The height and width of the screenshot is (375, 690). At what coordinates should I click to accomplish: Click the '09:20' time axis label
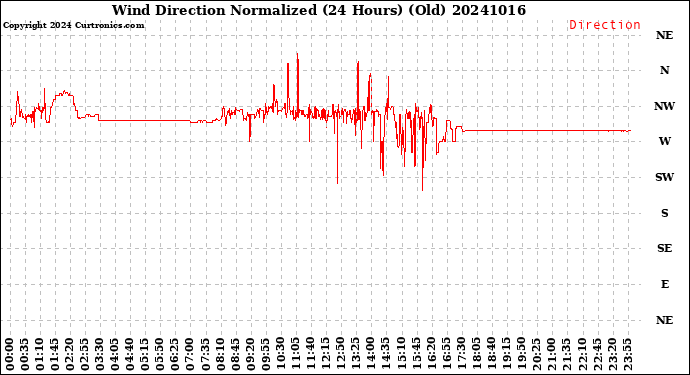click(251, 354)
